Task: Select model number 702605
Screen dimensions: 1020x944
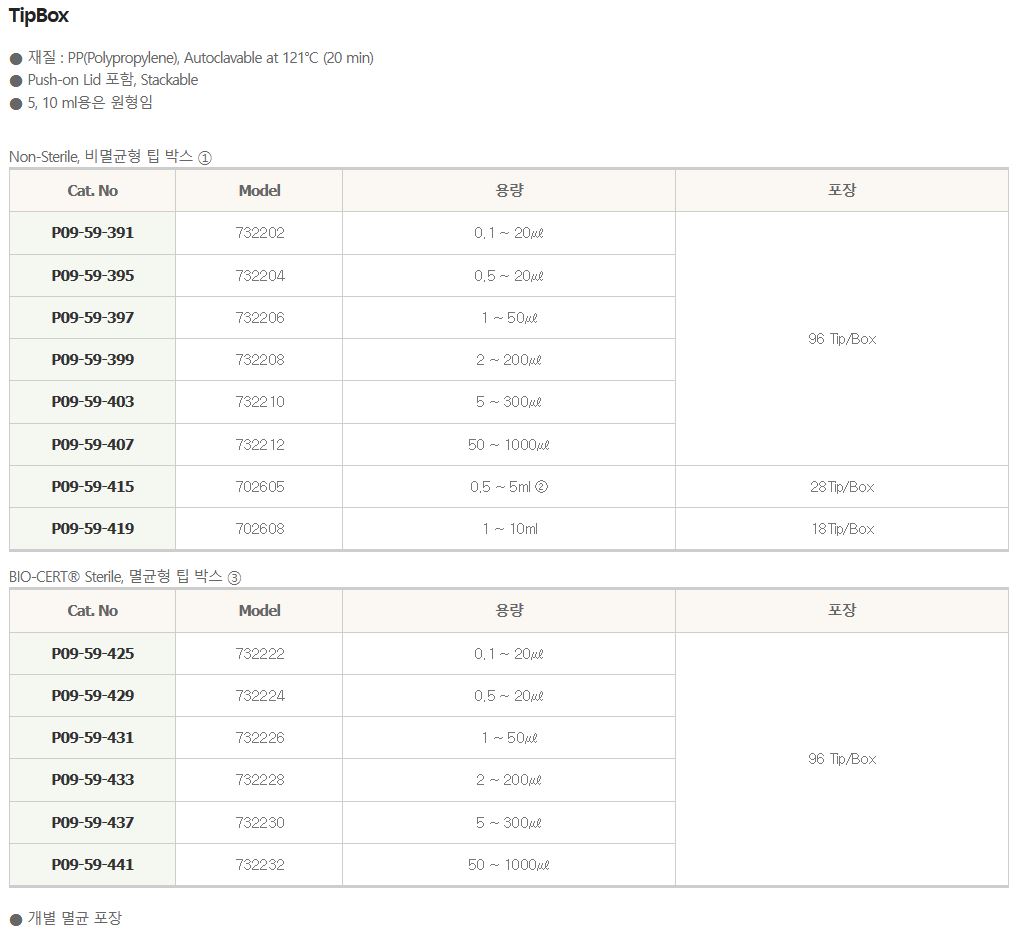Action: point(260,487)
